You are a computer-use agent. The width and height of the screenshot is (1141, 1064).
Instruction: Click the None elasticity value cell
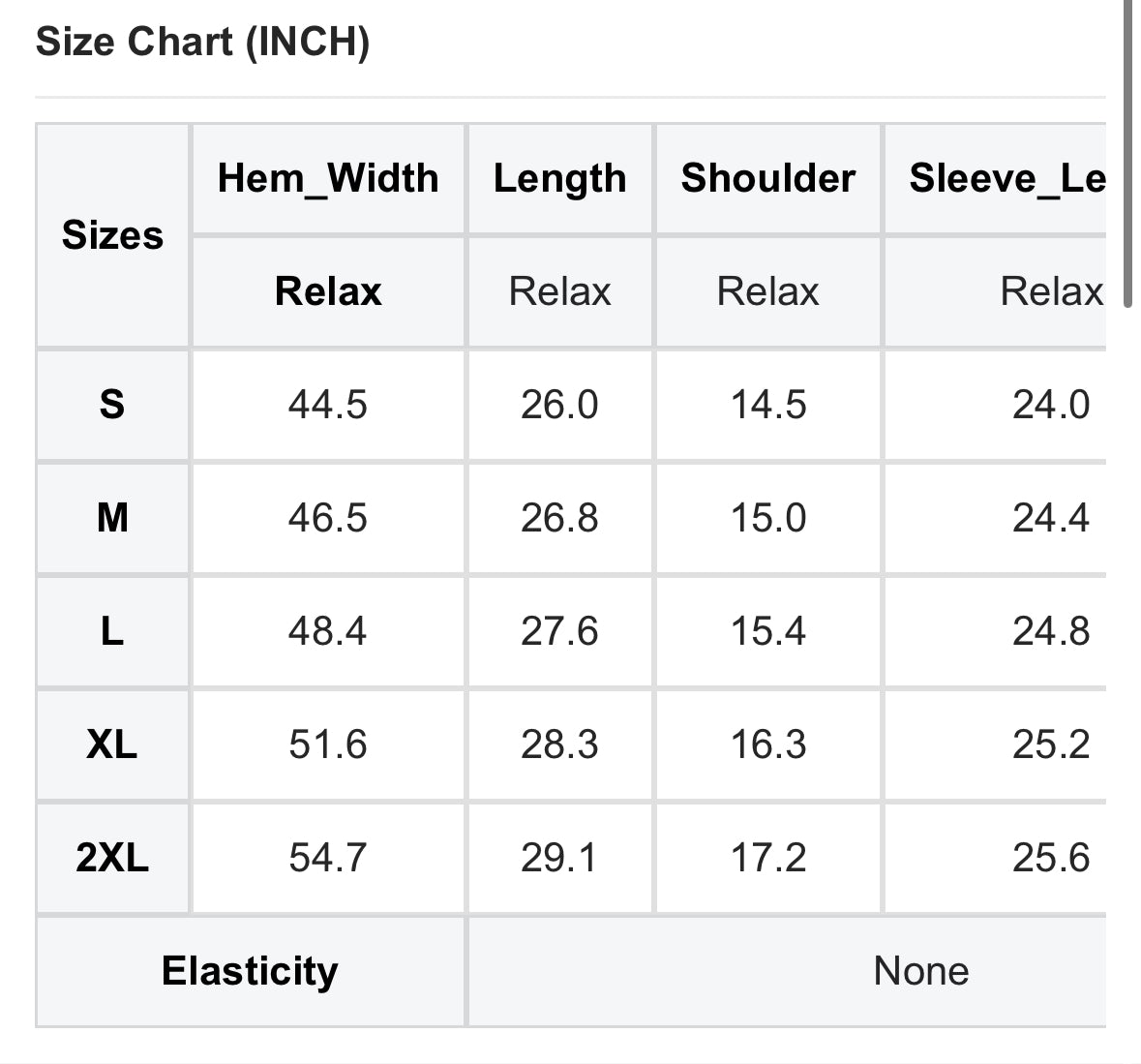(920, 971)
